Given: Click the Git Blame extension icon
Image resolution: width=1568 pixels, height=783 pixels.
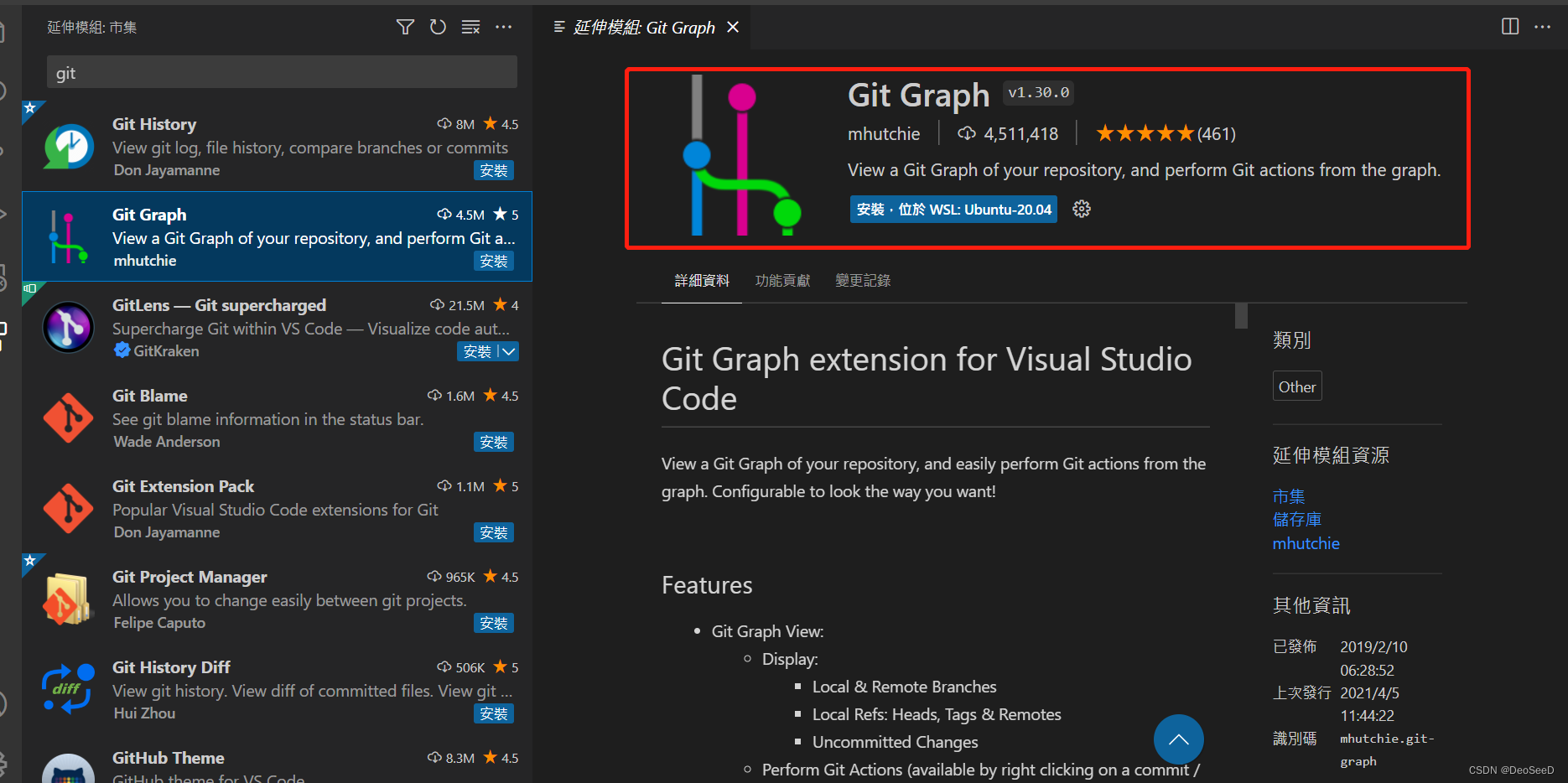Looking at the screenshot, I should pyautogui.click(x=69, y=417).
